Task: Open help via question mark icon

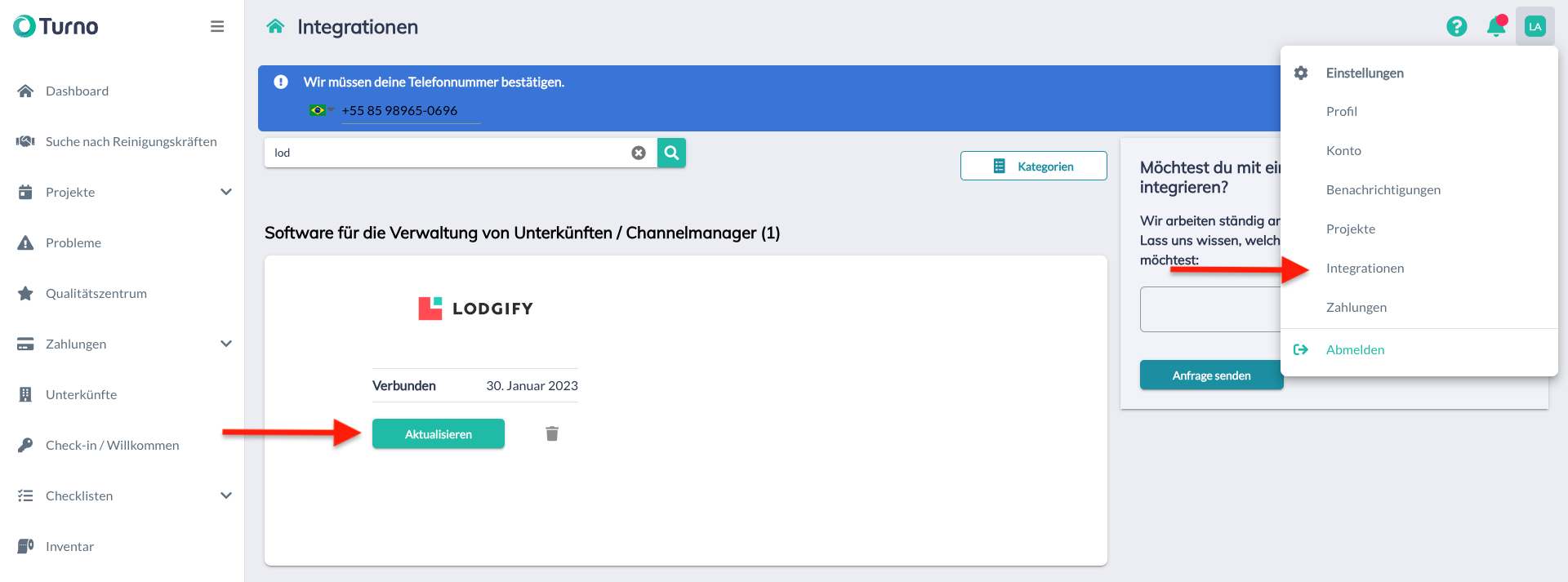Action: click(1456, 26)
